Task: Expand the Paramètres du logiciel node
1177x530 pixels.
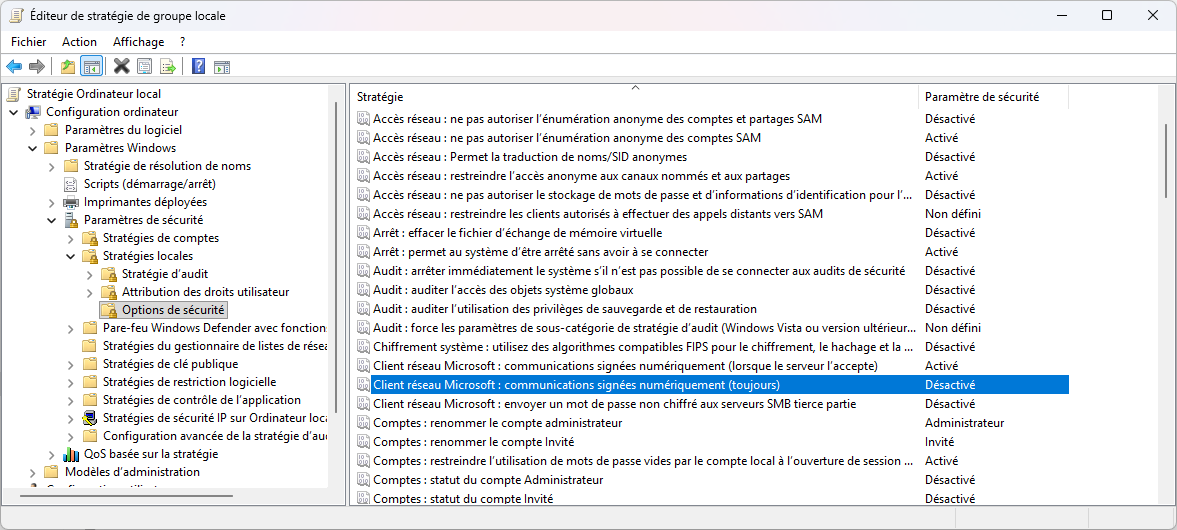Action: tap(33, 130)
